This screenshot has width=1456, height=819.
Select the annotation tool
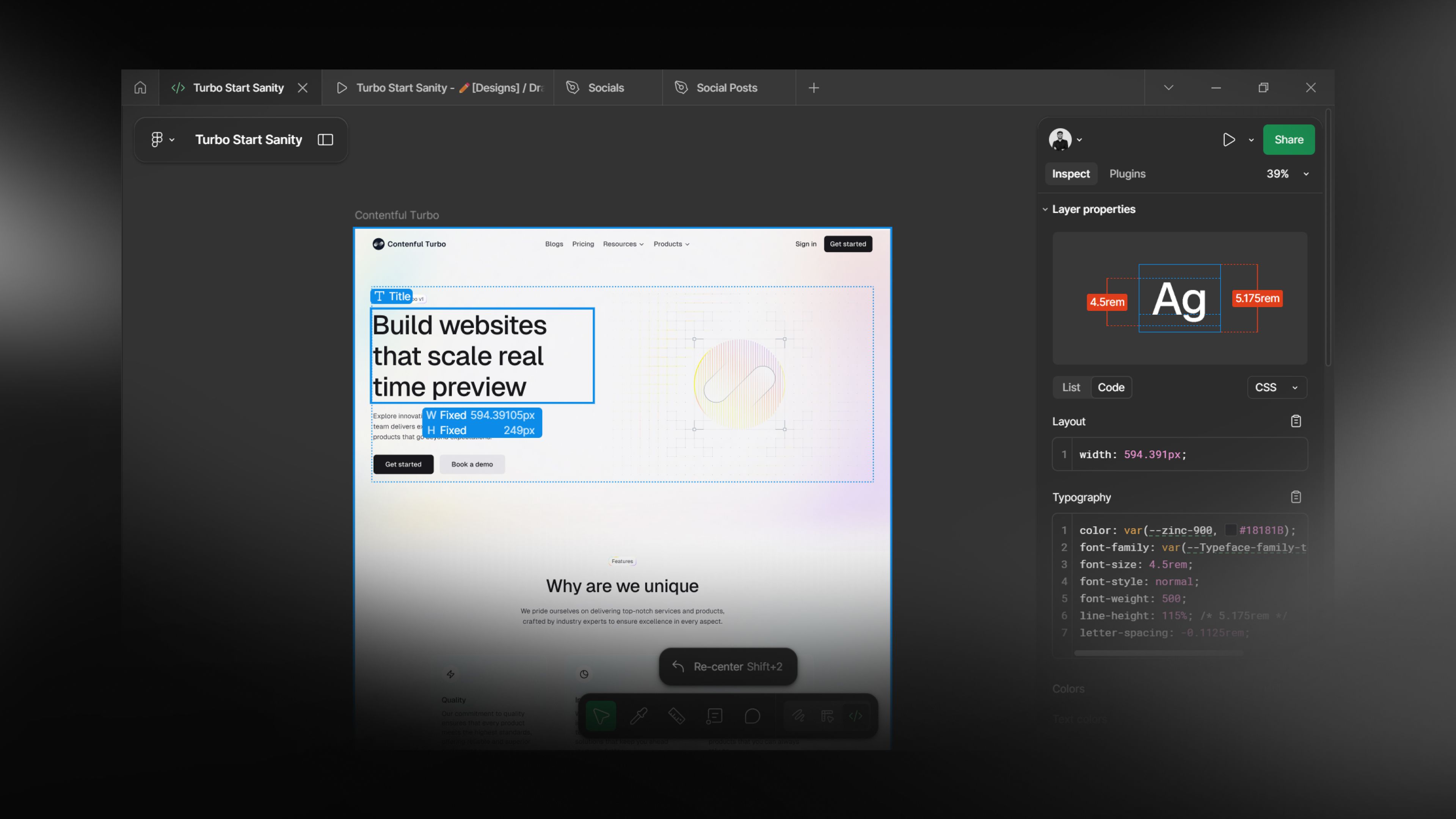pos(714,715)
